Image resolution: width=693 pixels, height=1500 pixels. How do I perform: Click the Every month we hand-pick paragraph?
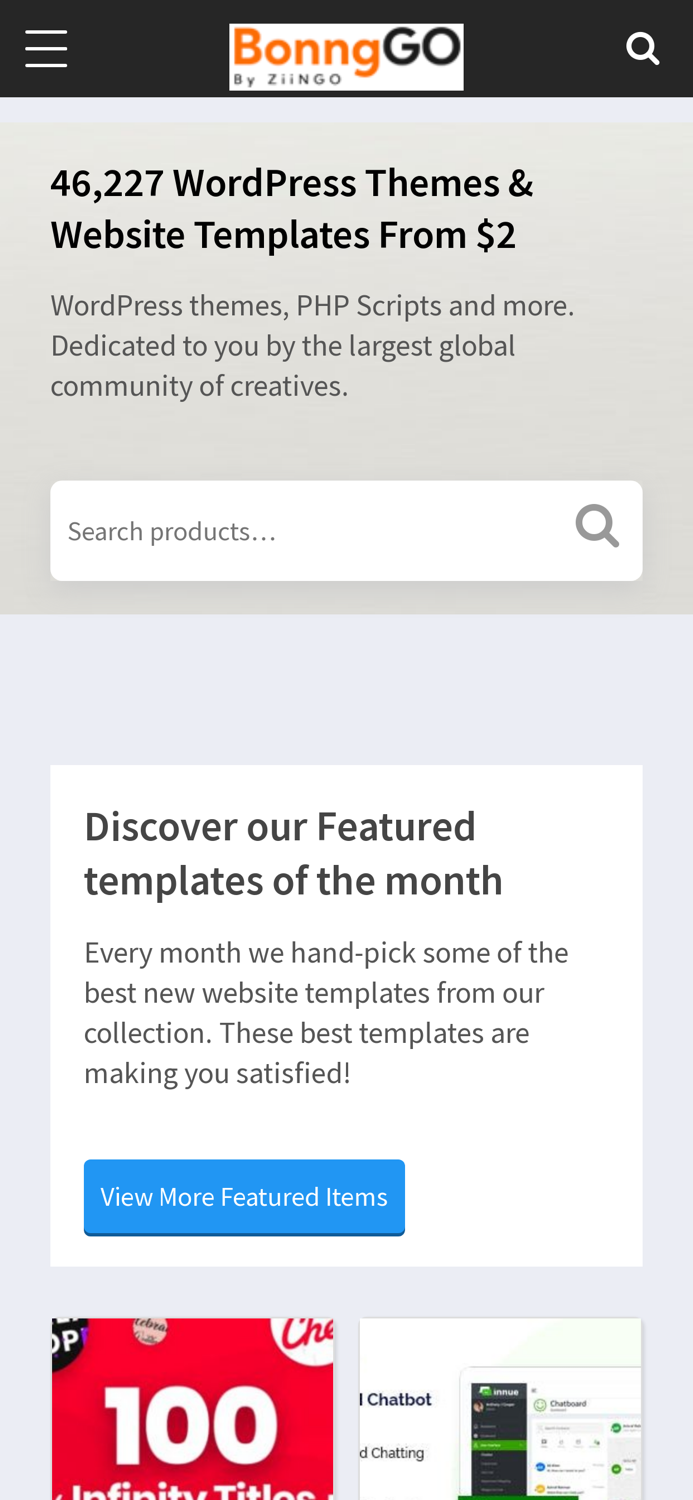326,1012
